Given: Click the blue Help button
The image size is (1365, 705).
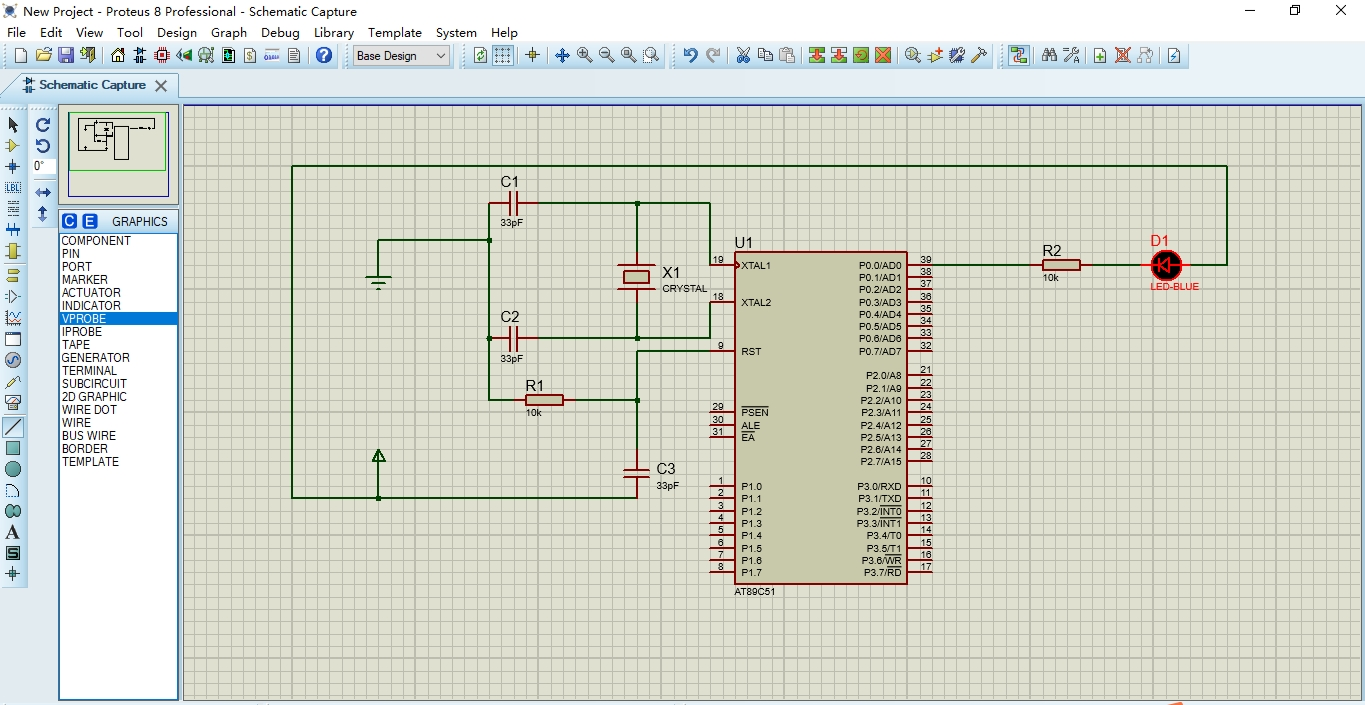Looking at the screenshot, I should 322,55.
